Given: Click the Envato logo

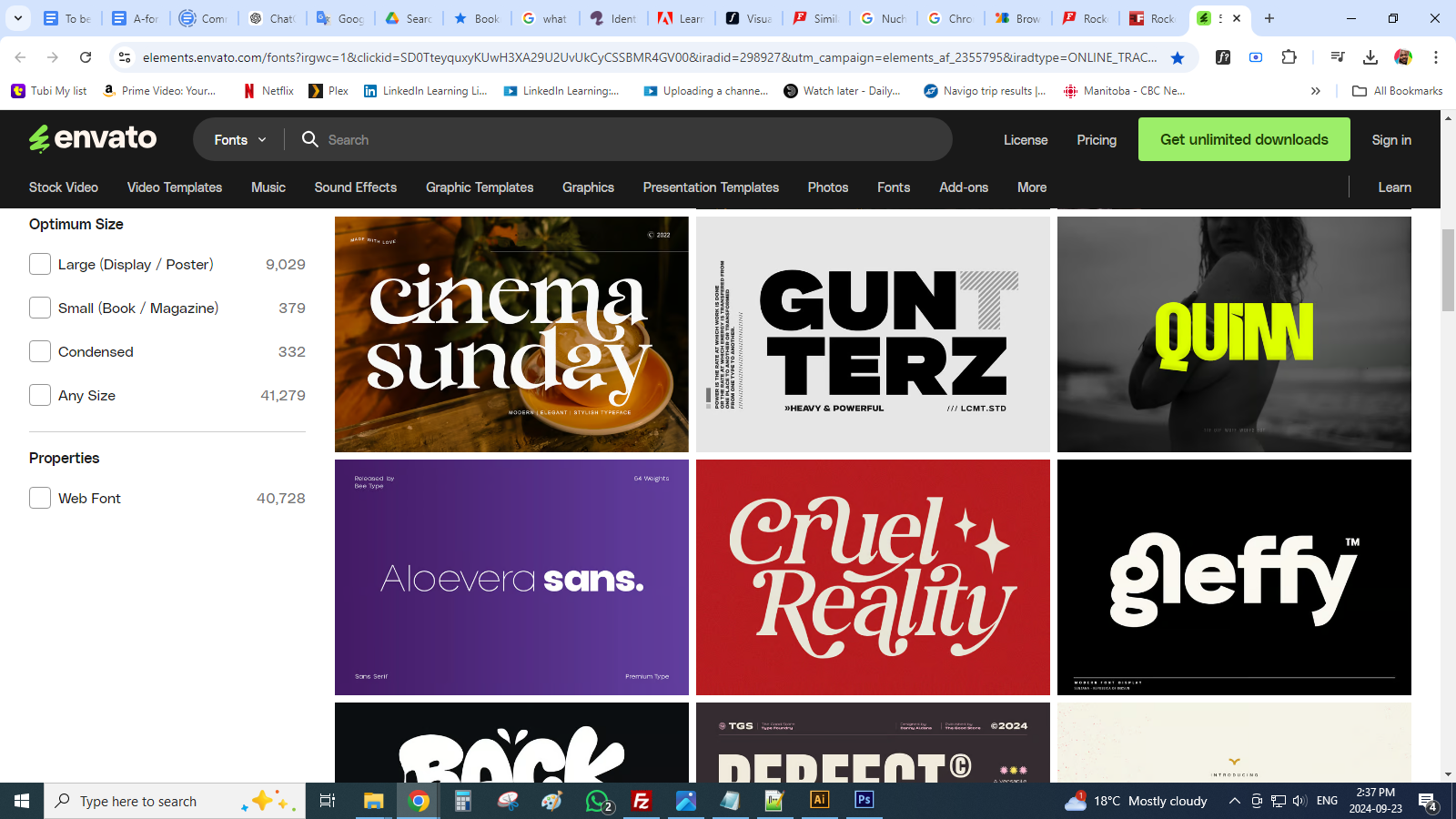Looking at the screenshot, I should tap(93, 138).
